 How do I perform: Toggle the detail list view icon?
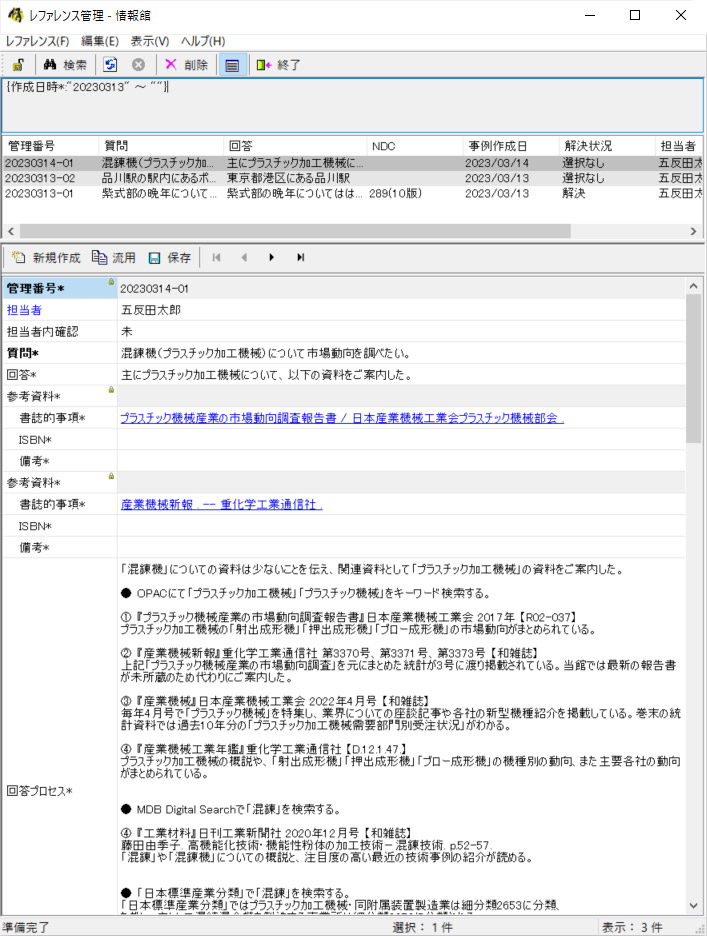[x=232, y=64]
